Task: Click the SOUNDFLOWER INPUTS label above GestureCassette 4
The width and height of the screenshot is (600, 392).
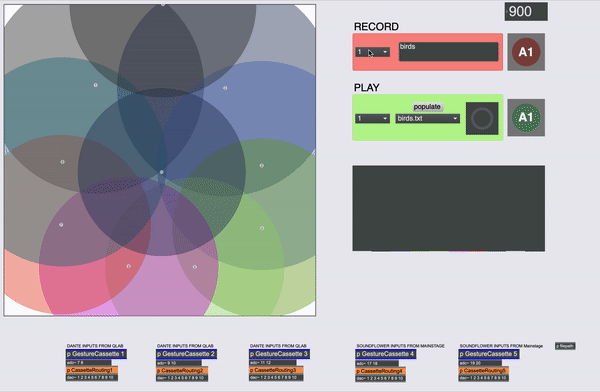Action: (401, 346)
